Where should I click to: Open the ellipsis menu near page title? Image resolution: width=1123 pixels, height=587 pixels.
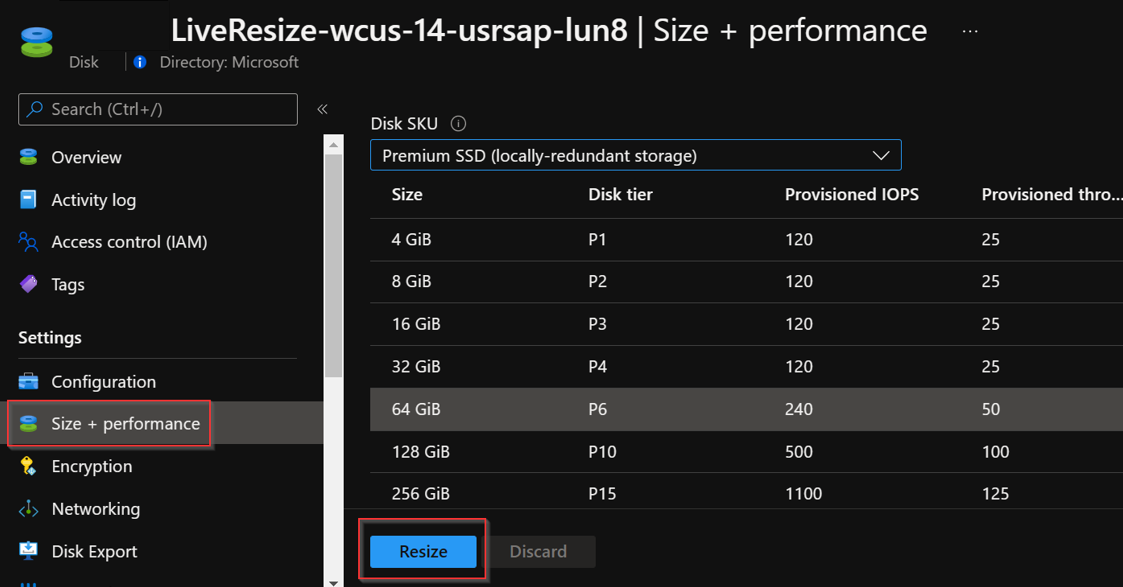pos(968,30)
